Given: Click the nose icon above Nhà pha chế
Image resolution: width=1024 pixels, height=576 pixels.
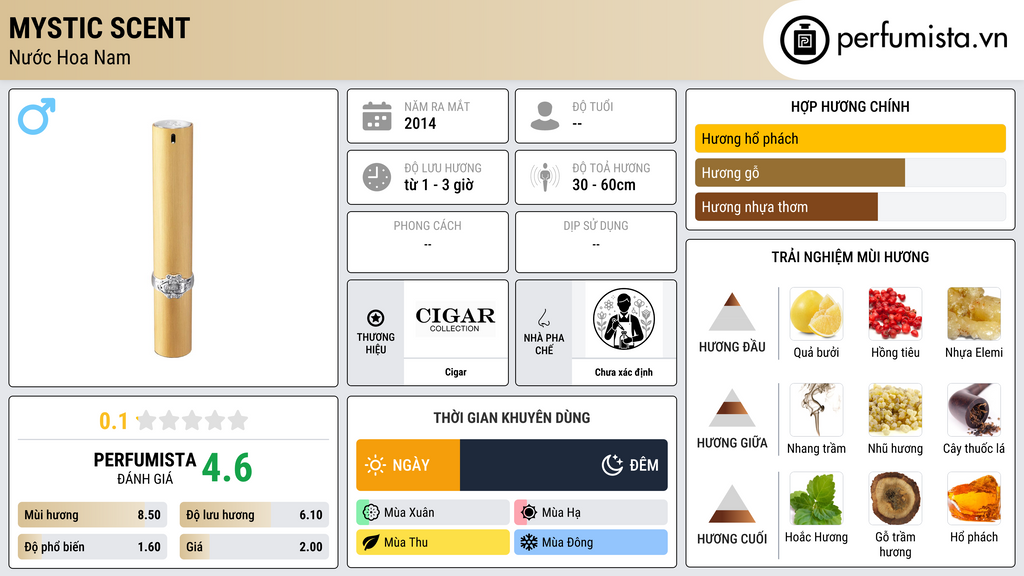Looking at the screenshot, I should 543,318.
